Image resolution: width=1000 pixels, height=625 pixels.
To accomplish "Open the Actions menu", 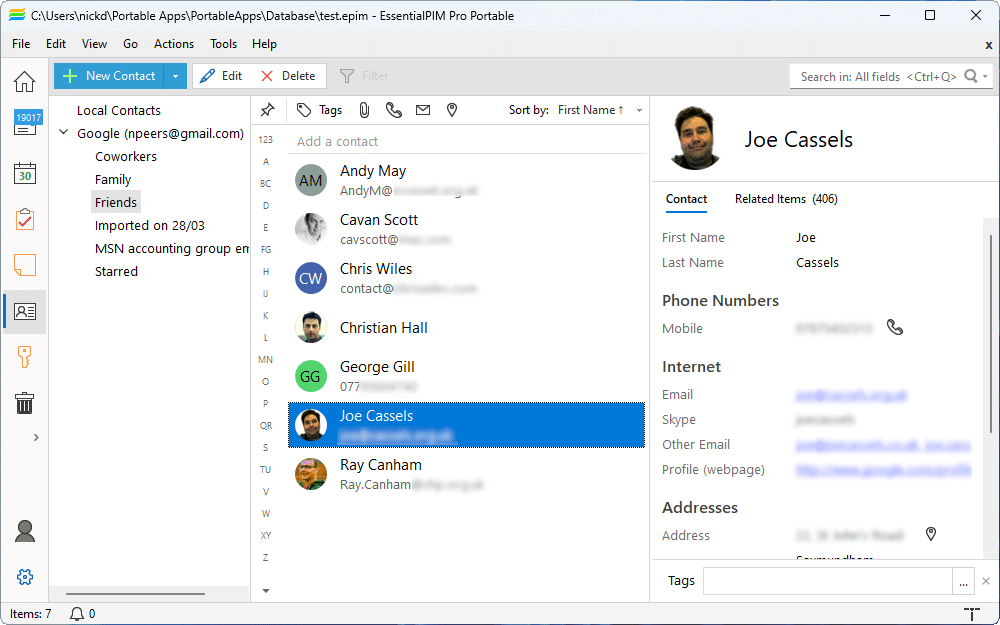I will click(174, 44).
